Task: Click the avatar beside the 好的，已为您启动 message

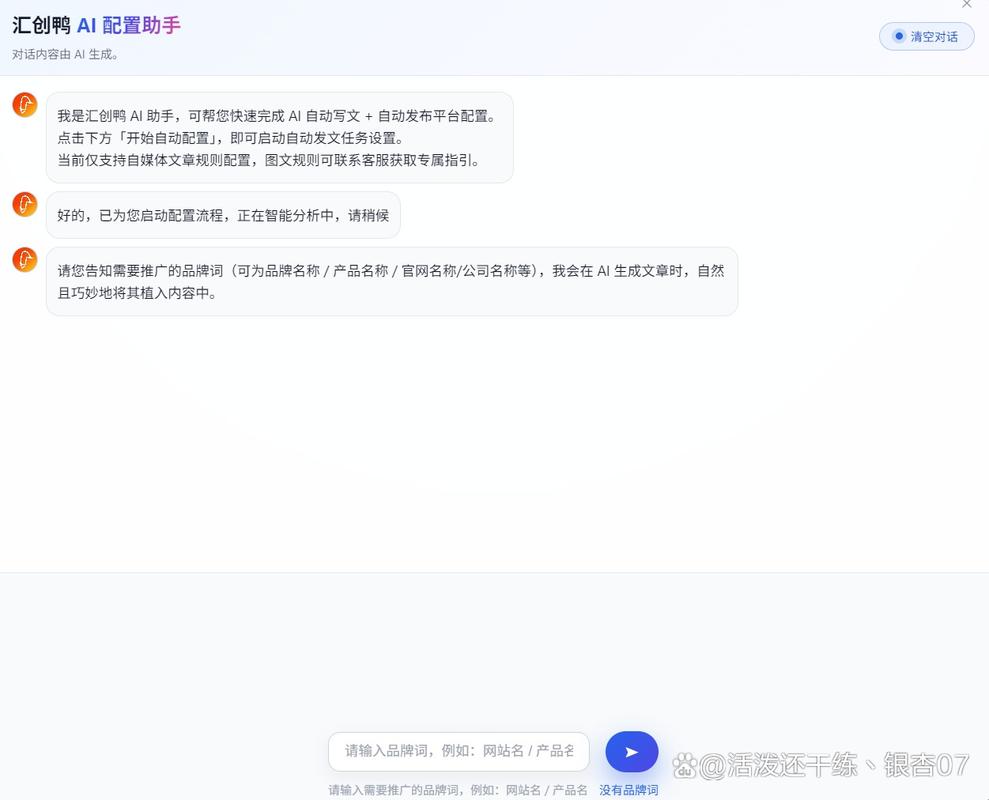Action: click(x=25, y=204)
